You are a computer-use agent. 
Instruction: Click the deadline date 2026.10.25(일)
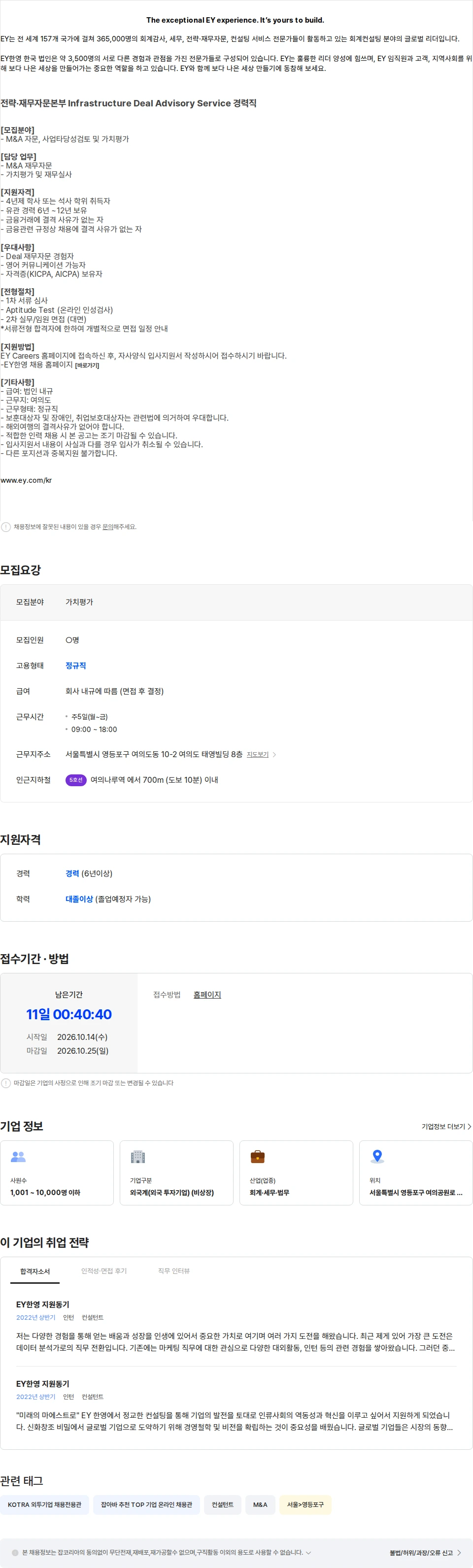click(83, 1051)
